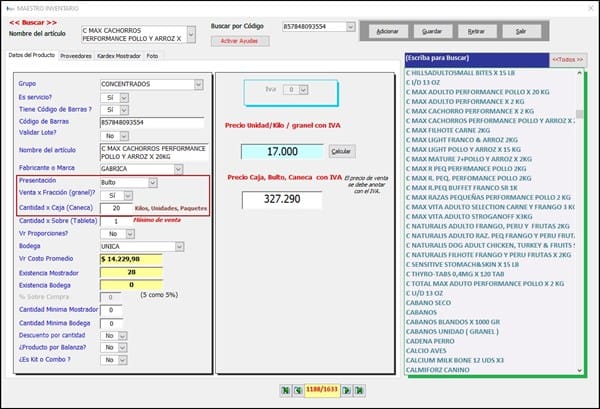Click the << Buscar >> label

click(33, 23)
